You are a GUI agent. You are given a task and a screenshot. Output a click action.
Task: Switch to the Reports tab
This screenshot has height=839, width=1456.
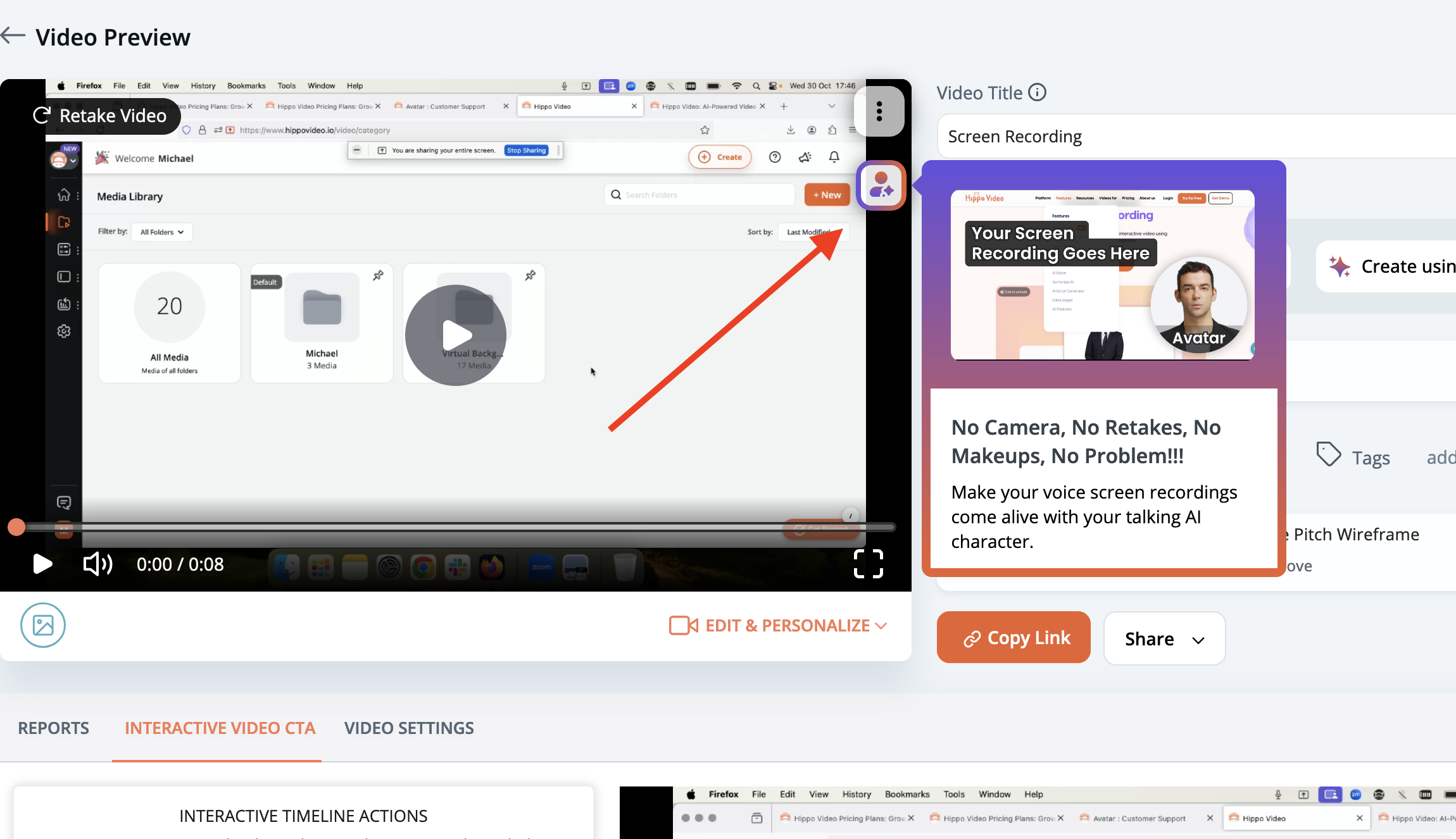[53, 728]
